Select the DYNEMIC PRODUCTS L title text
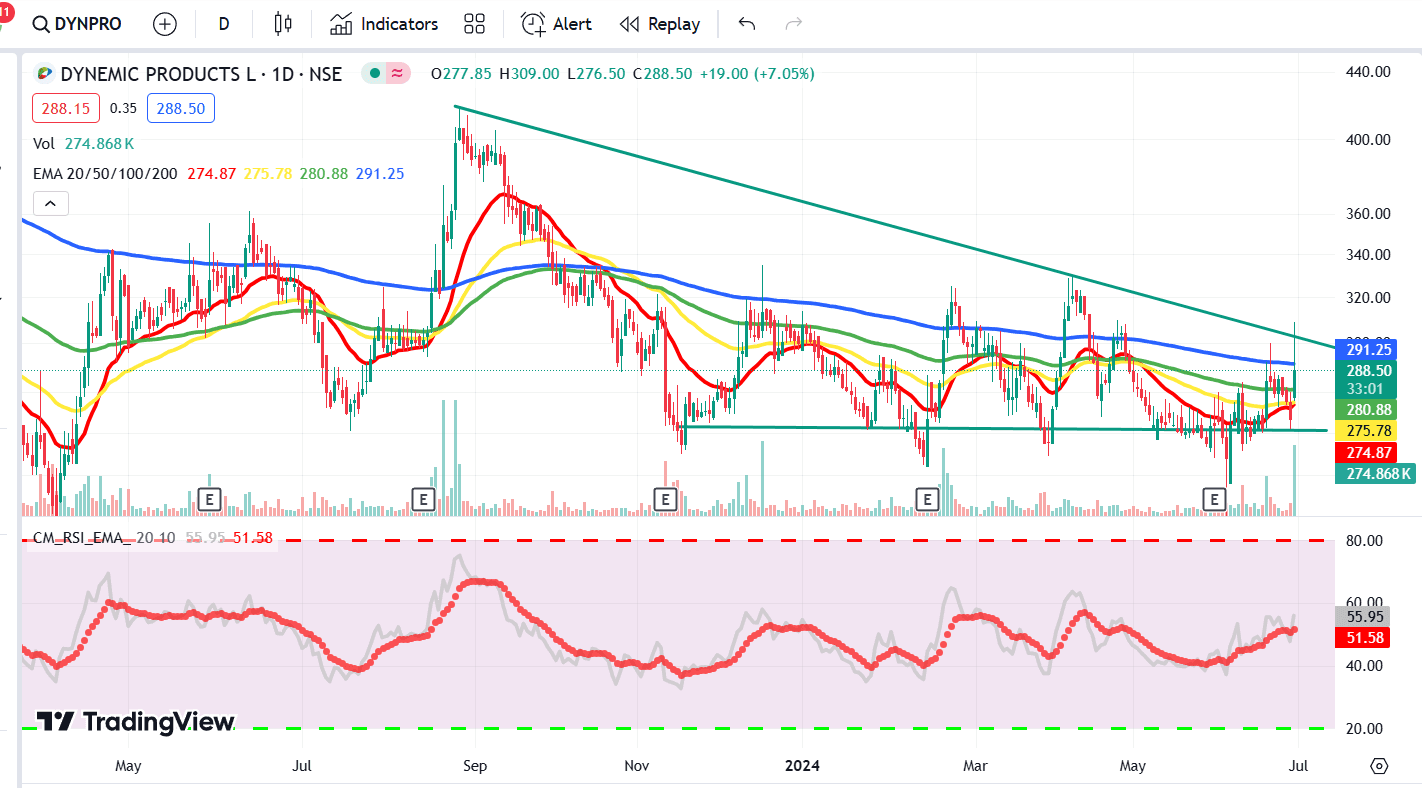This screenshot has width=1422, height=788. (158, 74)
